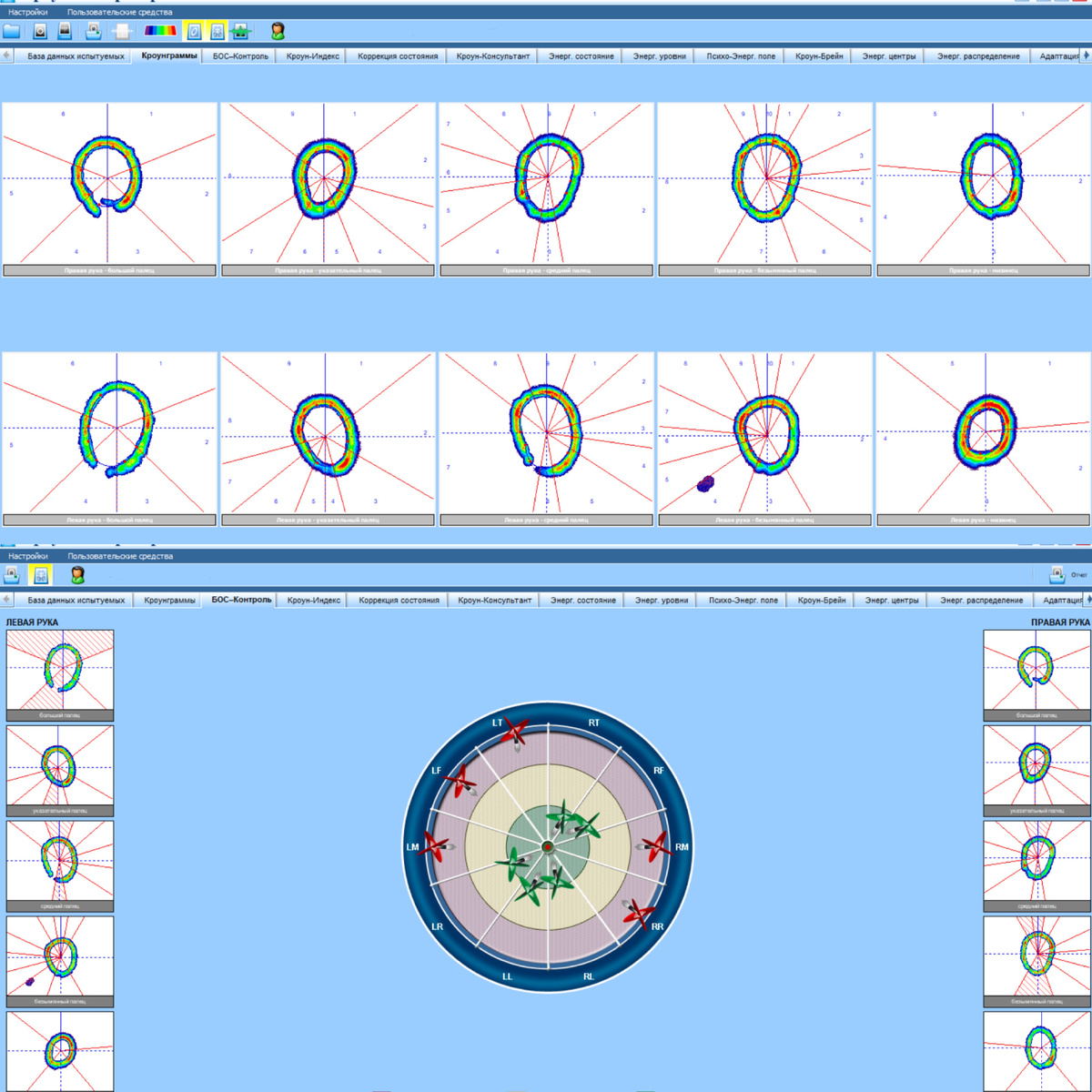Toggle the first yellow-highlighted view icon, upper toolbar
1092x1092 pixels.
tap(195, 31)
